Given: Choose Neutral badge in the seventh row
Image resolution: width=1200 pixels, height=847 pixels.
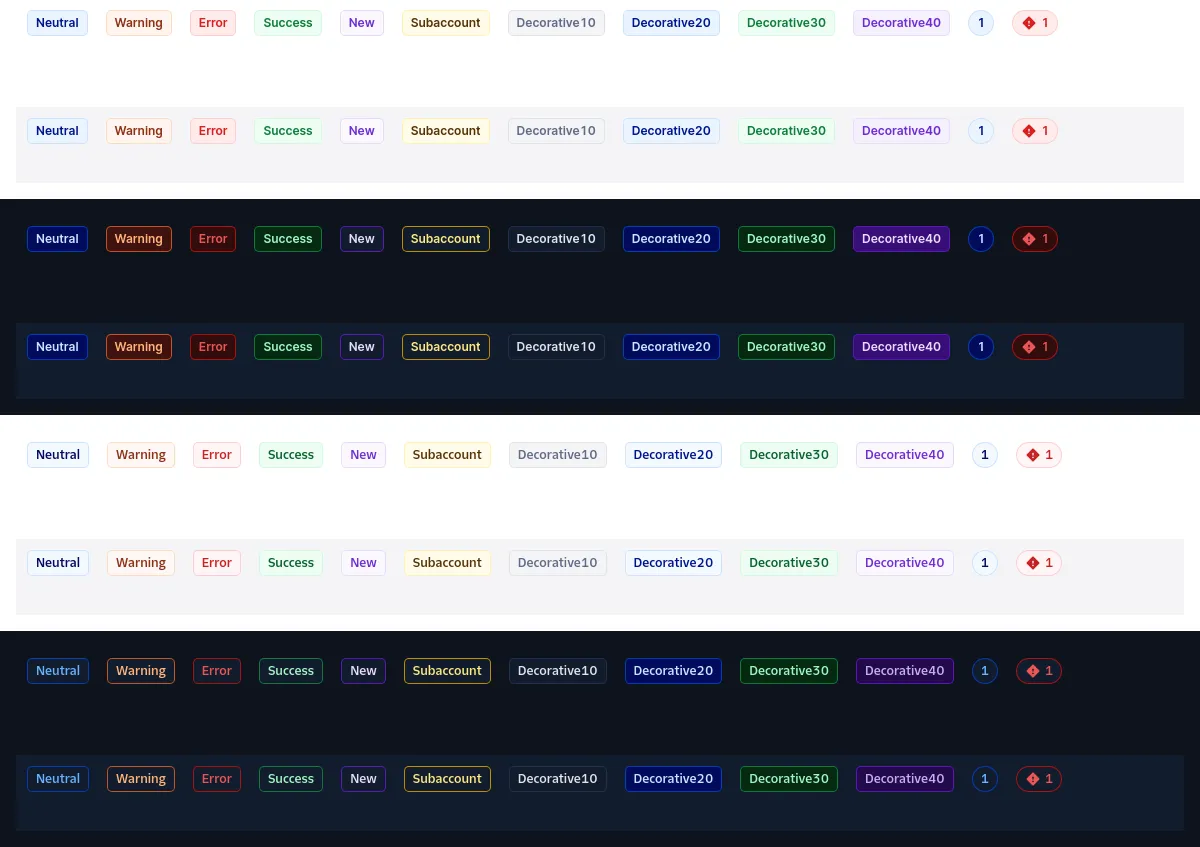Looking at the screenshot, I should [58, 671].
